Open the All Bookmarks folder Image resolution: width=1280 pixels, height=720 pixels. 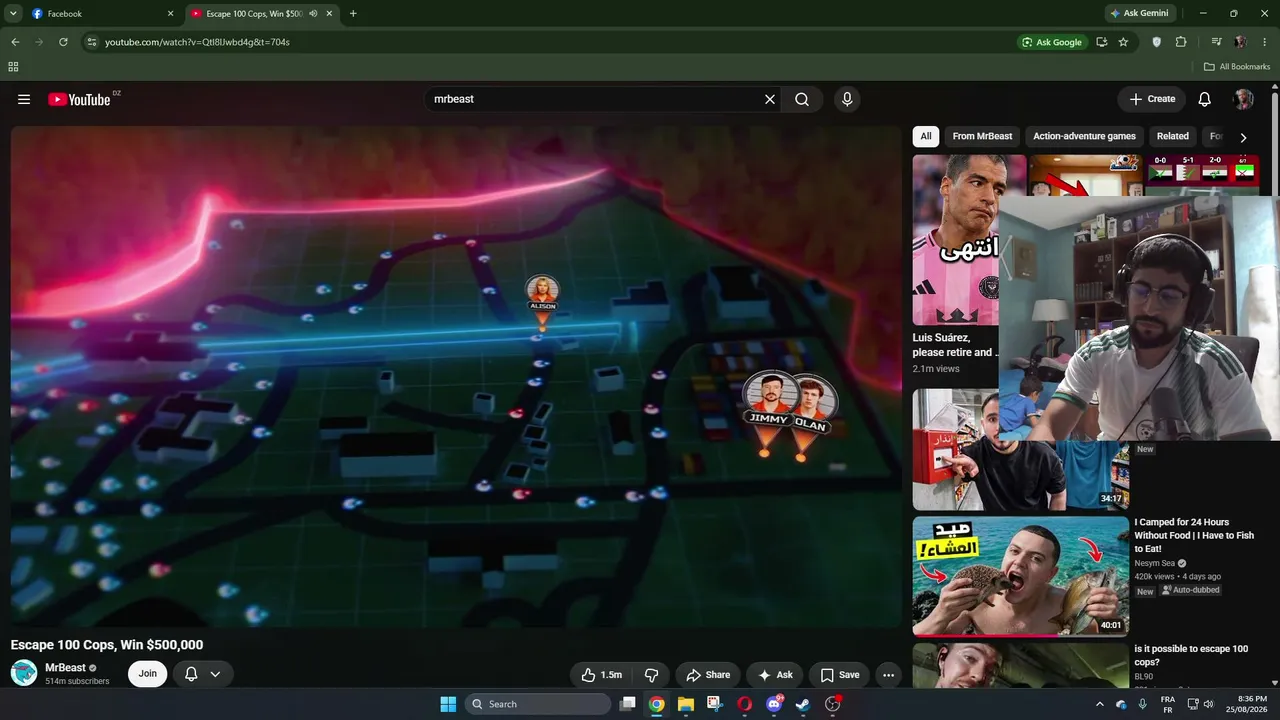click(1237, 67)
